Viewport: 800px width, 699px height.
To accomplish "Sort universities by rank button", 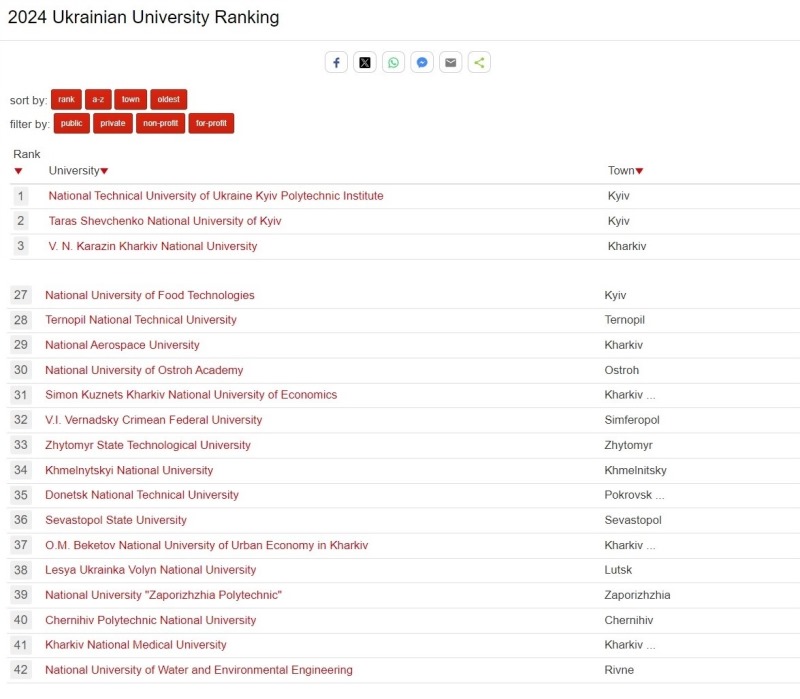I will click(66, 99).
